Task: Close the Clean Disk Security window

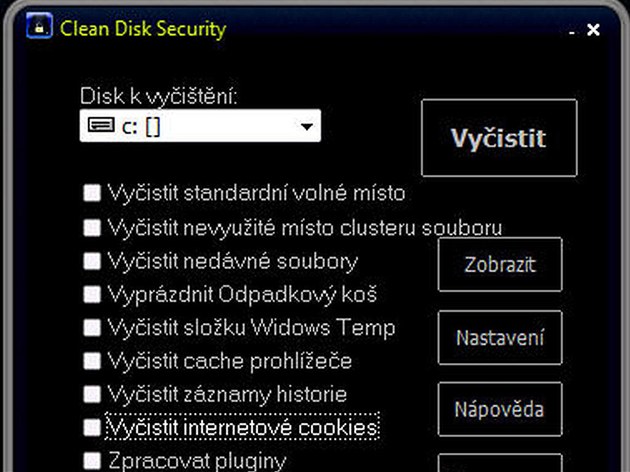Action: click(x=593, y=30)
